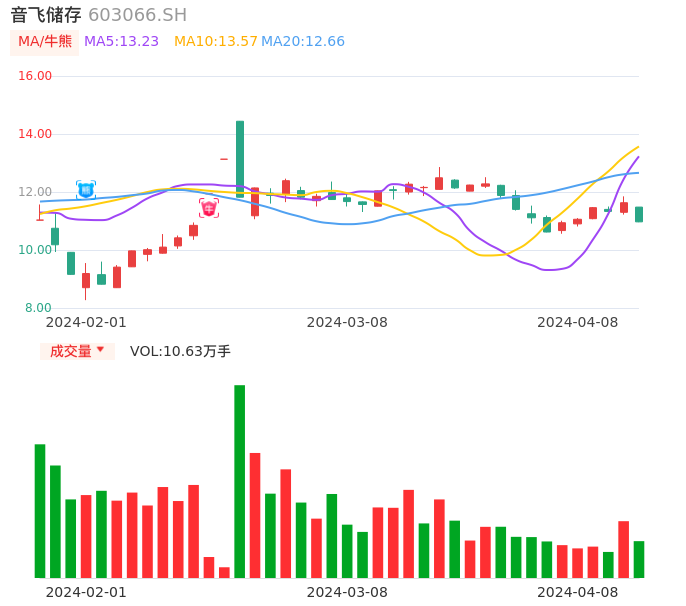The image size is (686, 606).
Task: Click the tallest green volume bar
Action: pyautogui.click(x=240, y=481)
